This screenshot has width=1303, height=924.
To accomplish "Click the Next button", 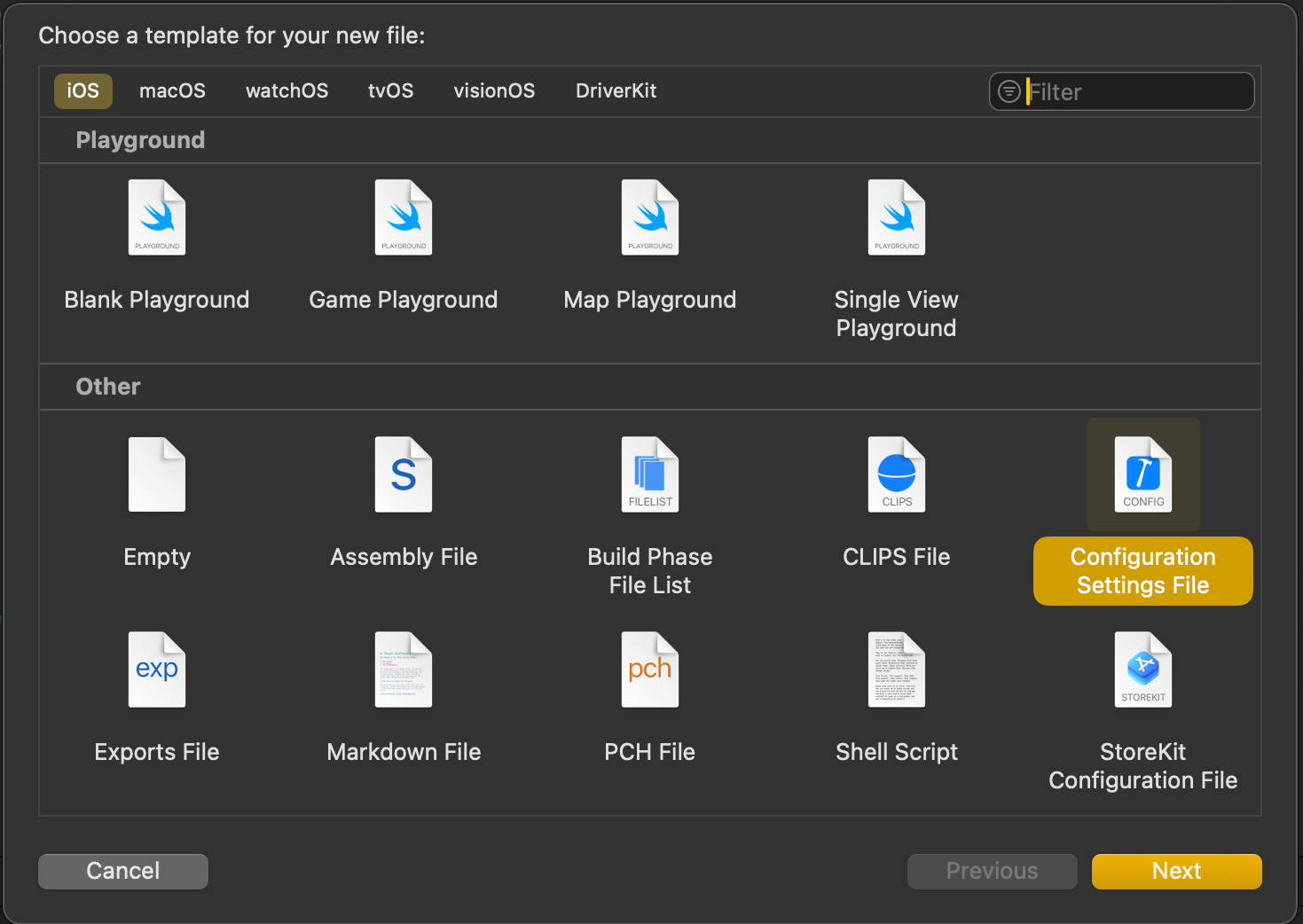I will click(x=1176, y=871).
